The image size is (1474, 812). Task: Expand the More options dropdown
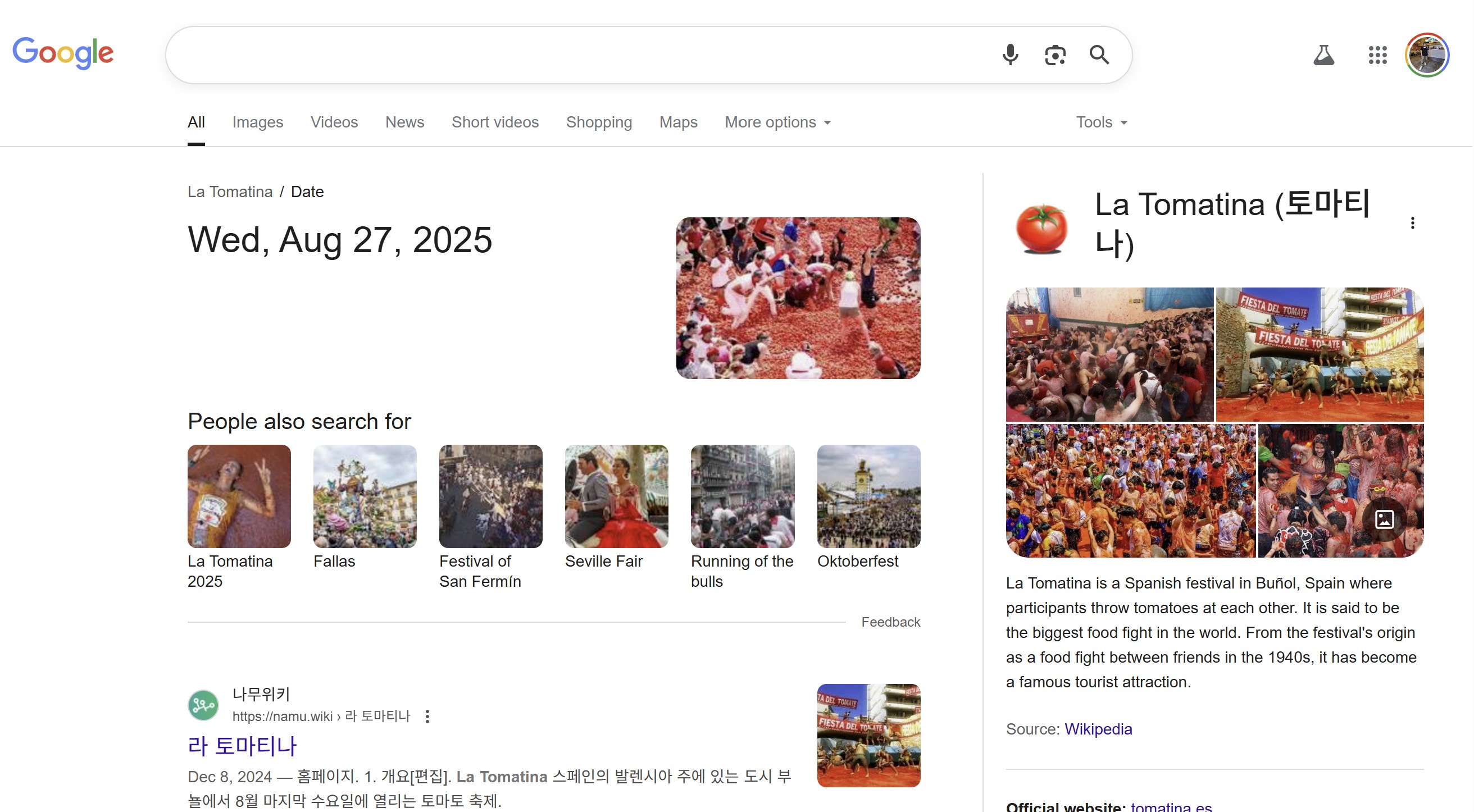click(x=778, y=122)
